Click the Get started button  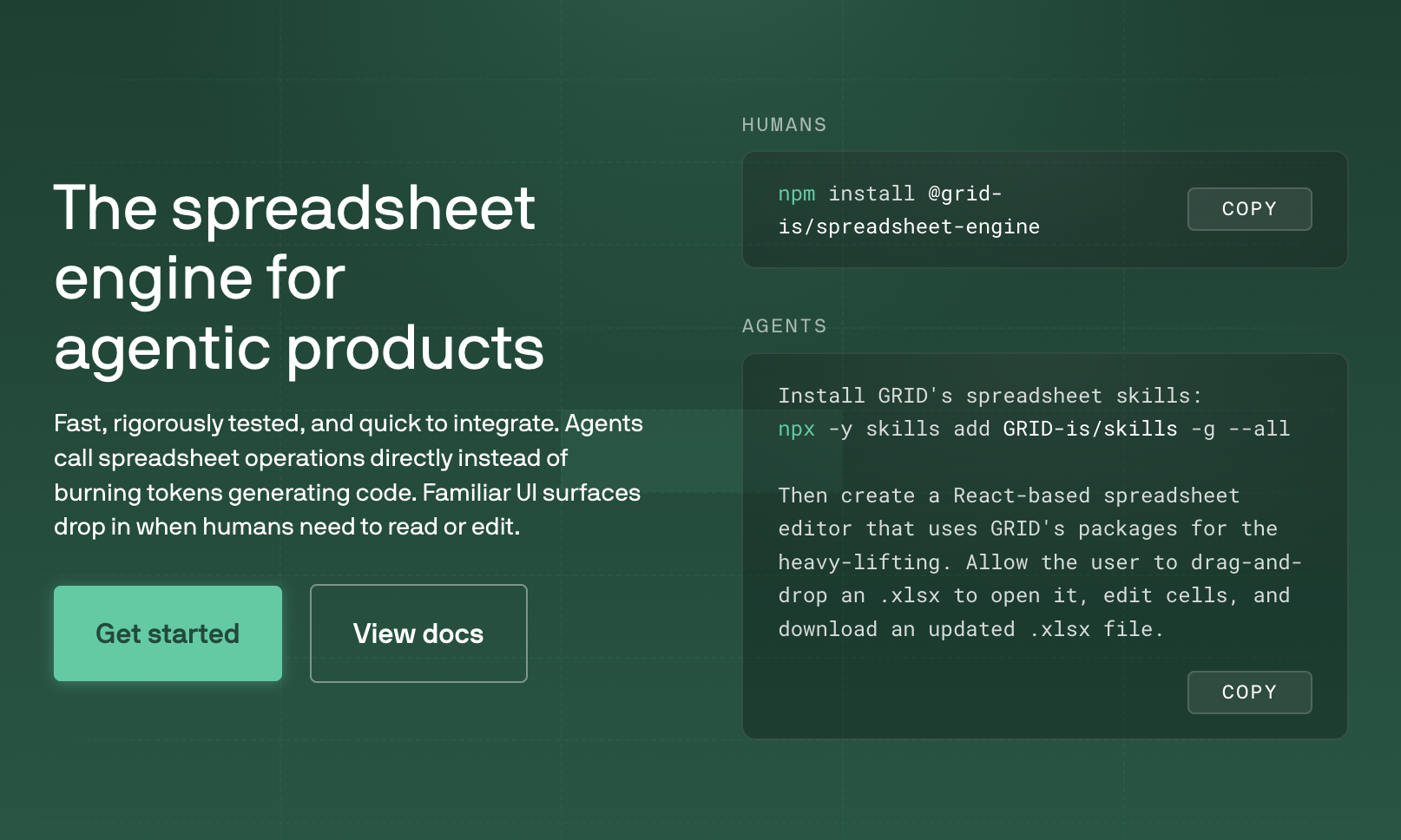click(x=168, y=633)
